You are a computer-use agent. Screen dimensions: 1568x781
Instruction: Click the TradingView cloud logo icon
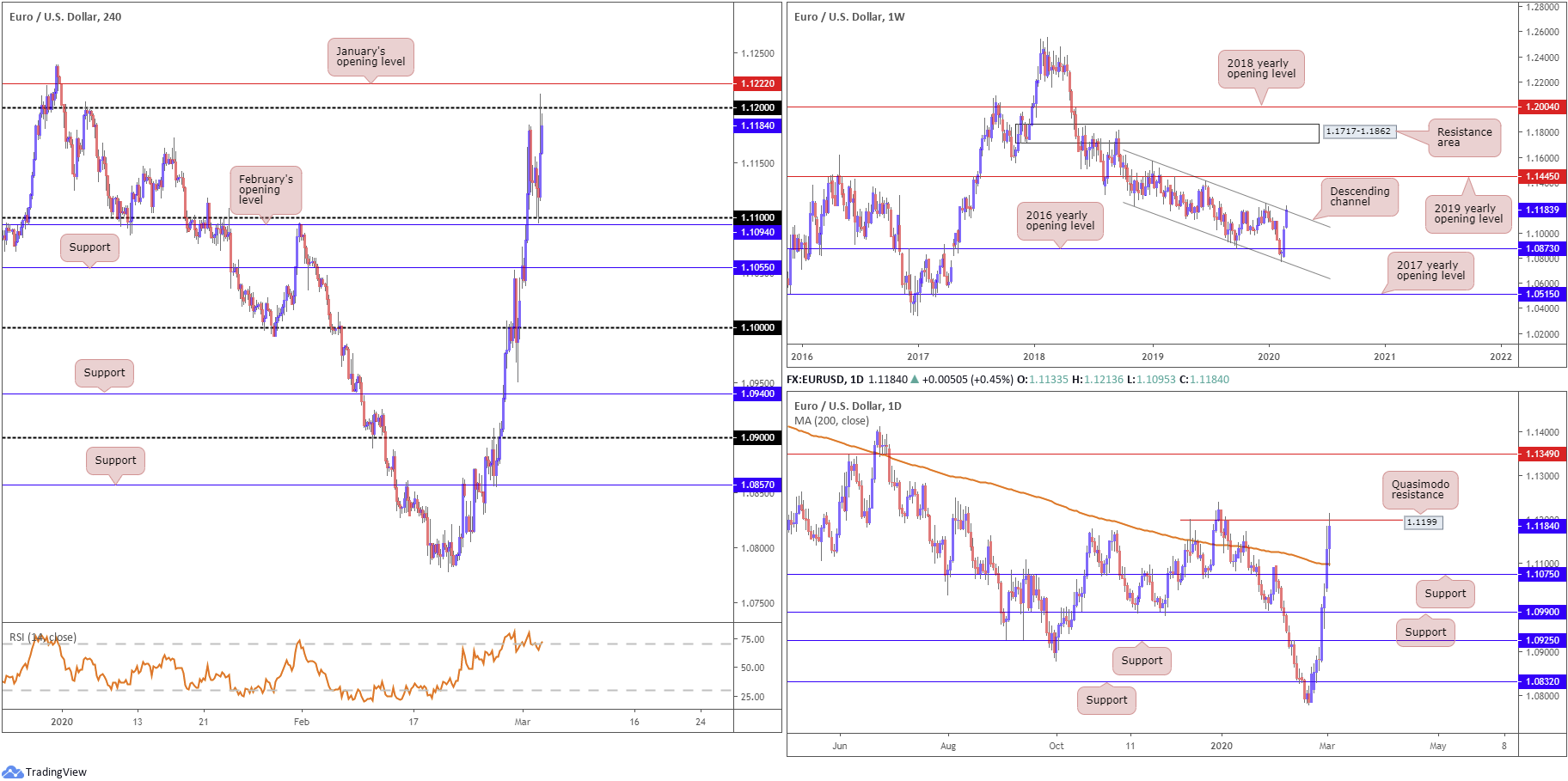tap(12, 772)
